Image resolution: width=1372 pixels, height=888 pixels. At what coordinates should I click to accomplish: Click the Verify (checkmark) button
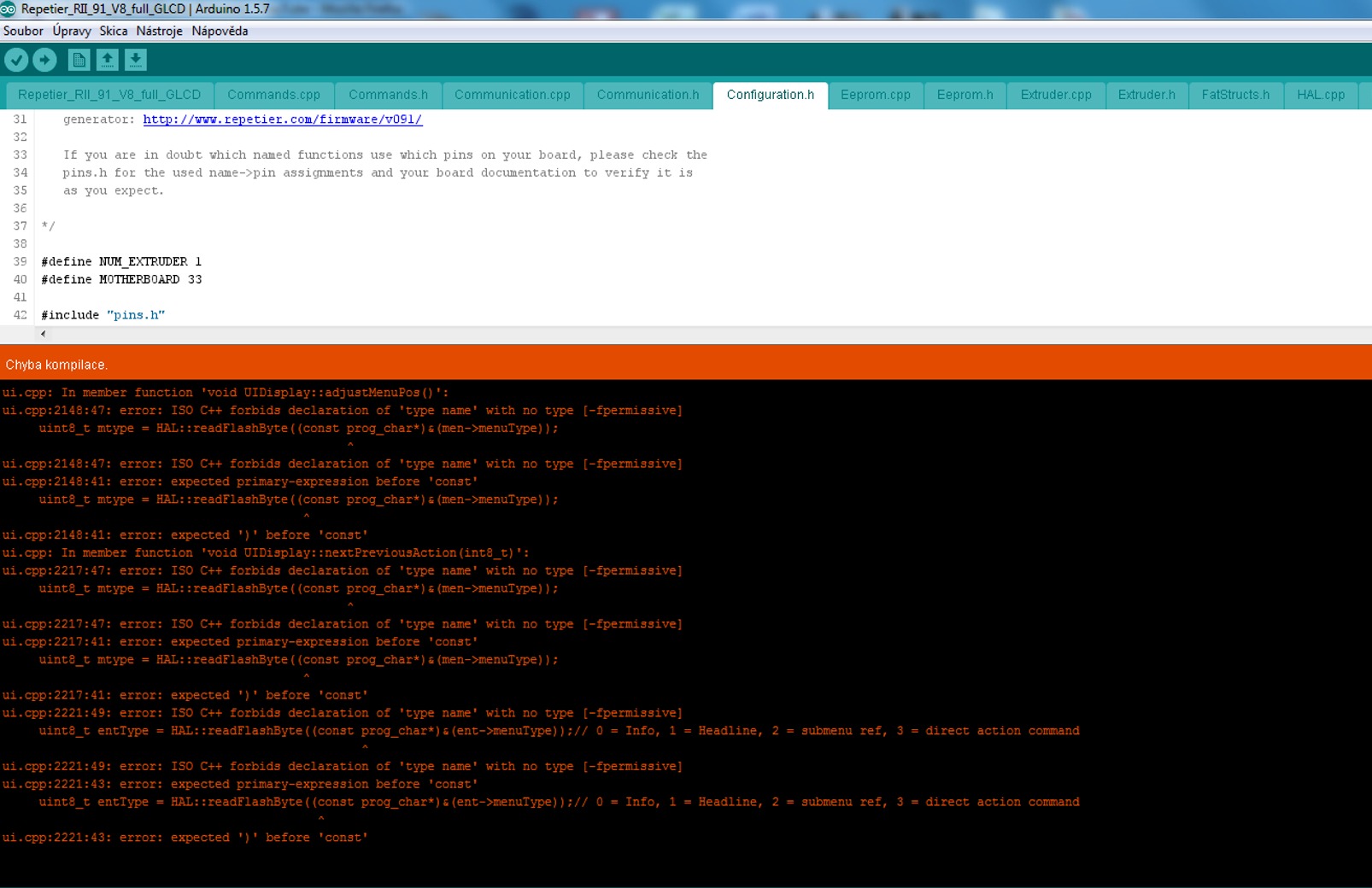[16, 60]
